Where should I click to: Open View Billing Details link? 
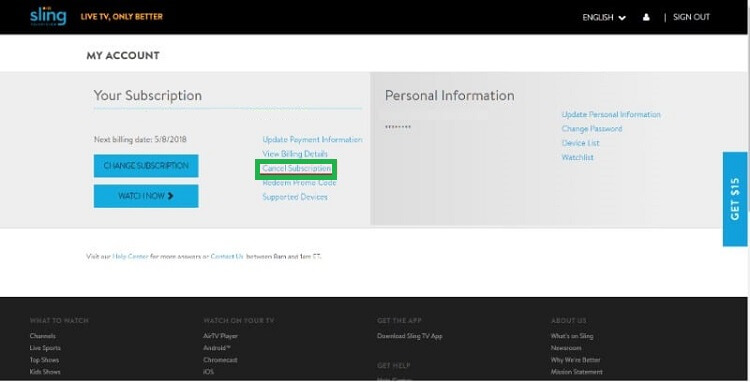pyautogui.click(x=295, y=154)
